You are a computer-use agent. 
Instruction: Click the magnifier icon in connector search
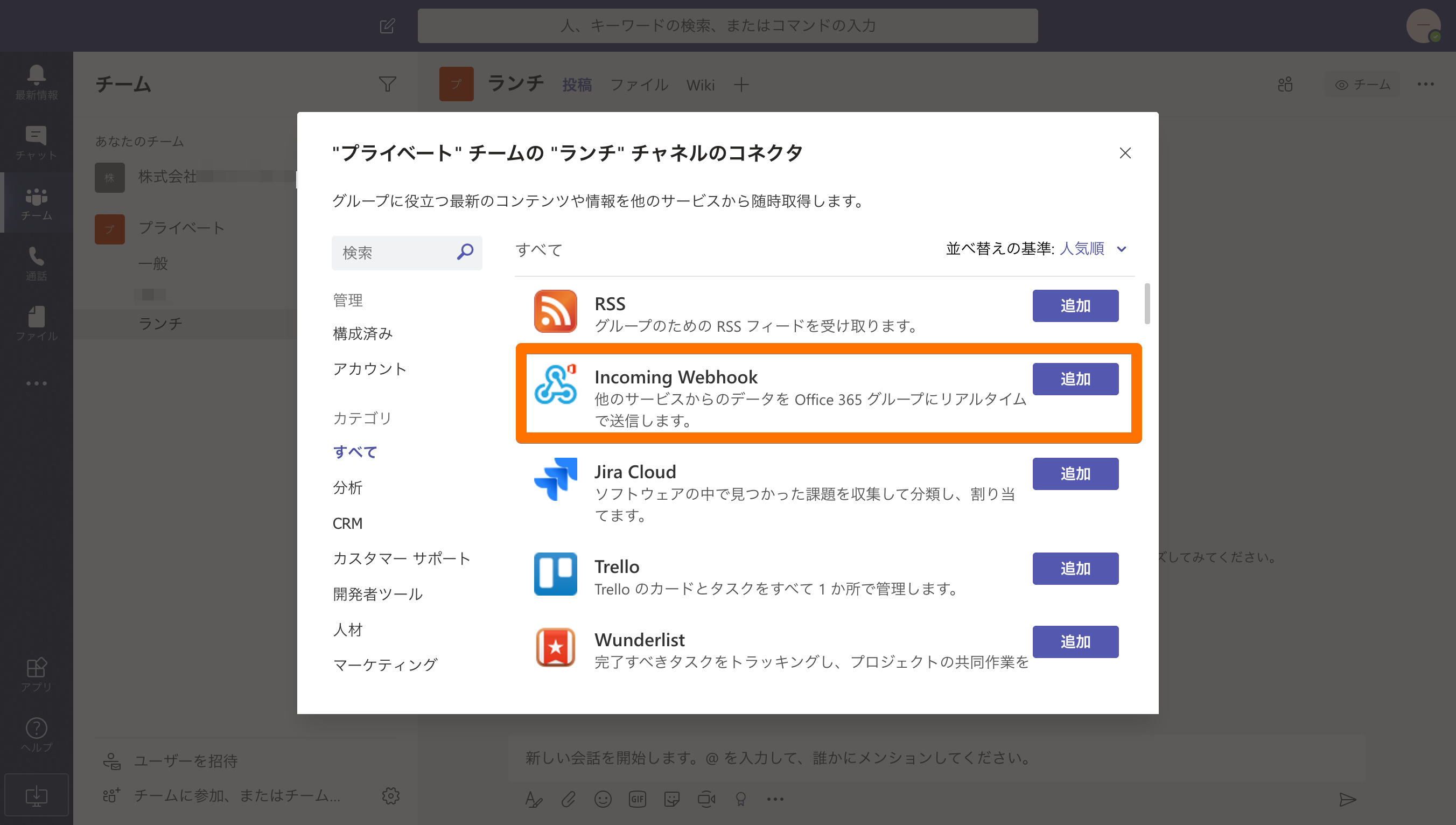point(465,251)
